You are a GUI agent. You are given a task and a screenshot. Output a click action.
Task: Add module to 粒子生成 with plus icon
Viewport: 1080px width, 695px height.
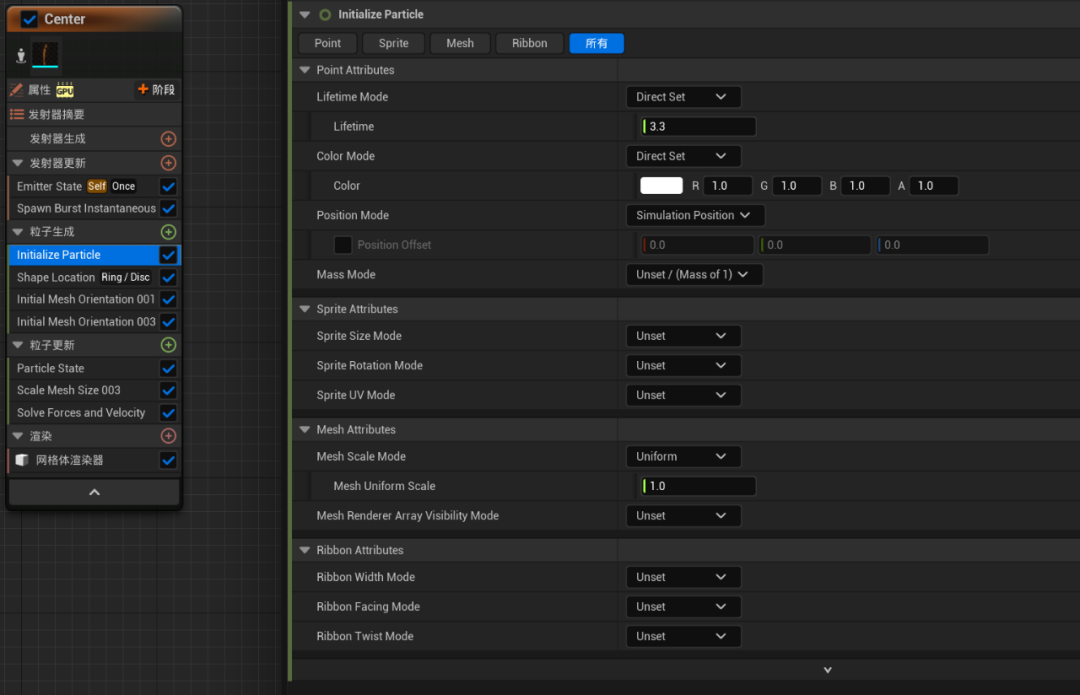[168, 232]
